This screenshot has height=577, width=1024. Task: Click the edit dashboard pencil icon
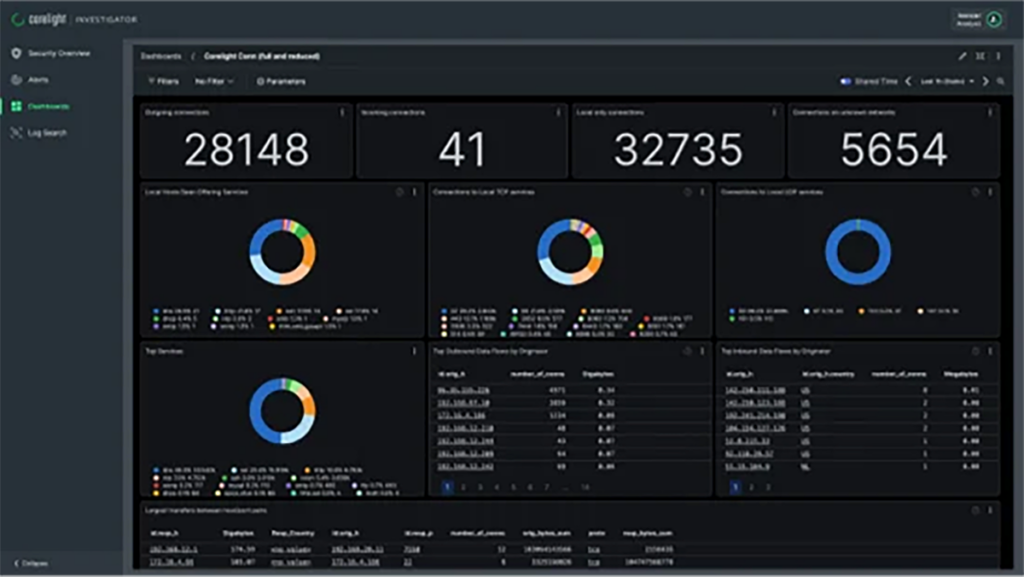pyautogui.click(x=962, y=56)
